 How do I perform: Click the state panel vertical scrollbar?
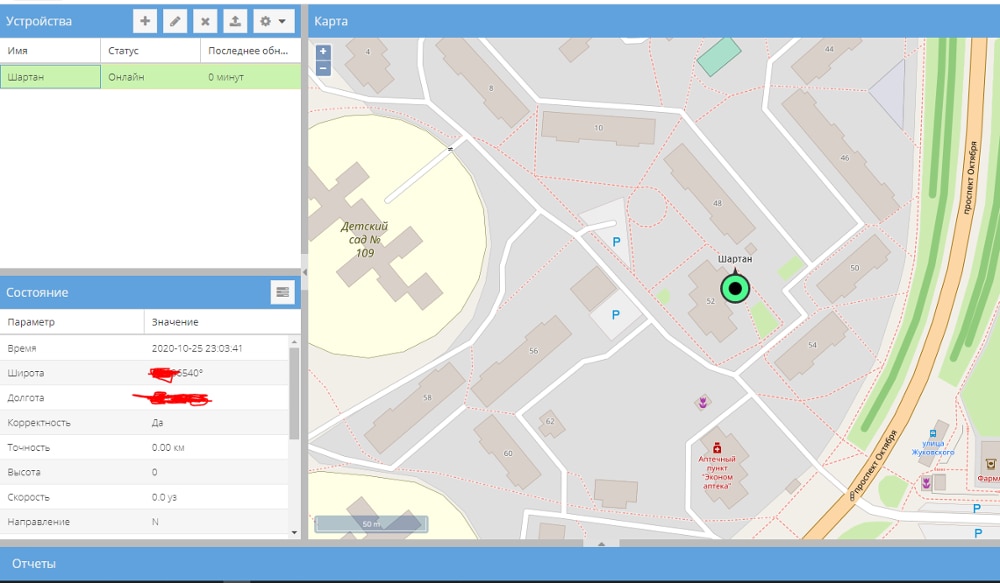pyautogui.click(x=294, y=395)
